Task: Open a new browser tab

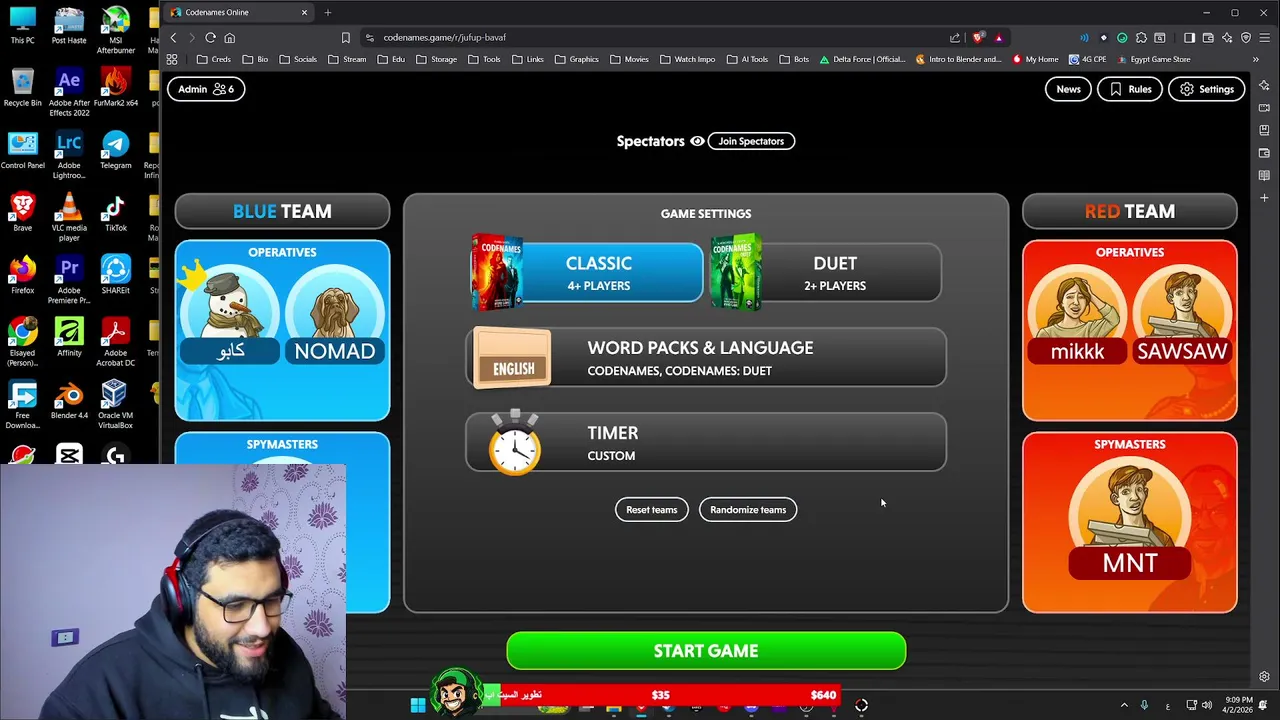Action: click(327, 12)
